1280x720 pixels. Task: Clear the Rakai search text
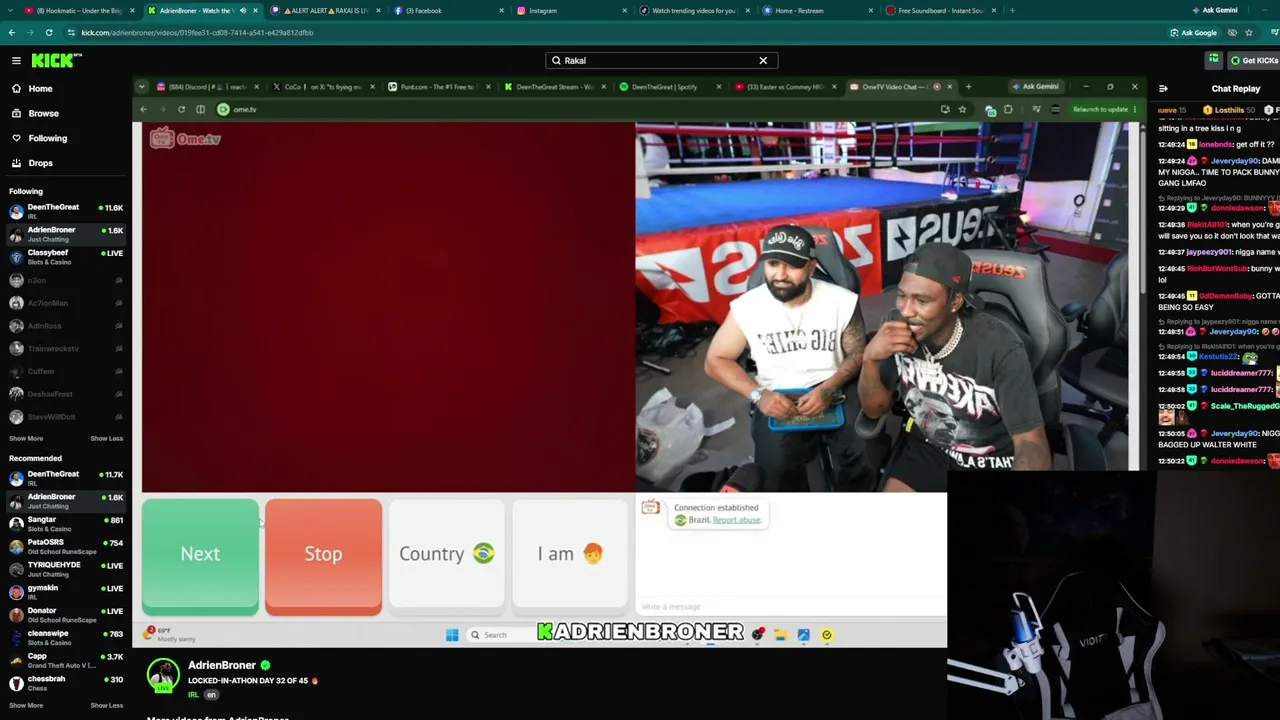click(763, 61)
